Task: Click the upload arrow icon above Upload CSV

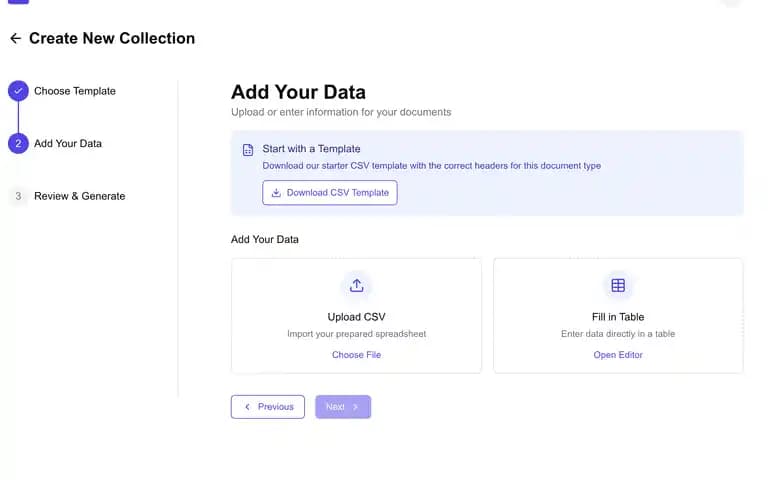Action: coord(357,285)
